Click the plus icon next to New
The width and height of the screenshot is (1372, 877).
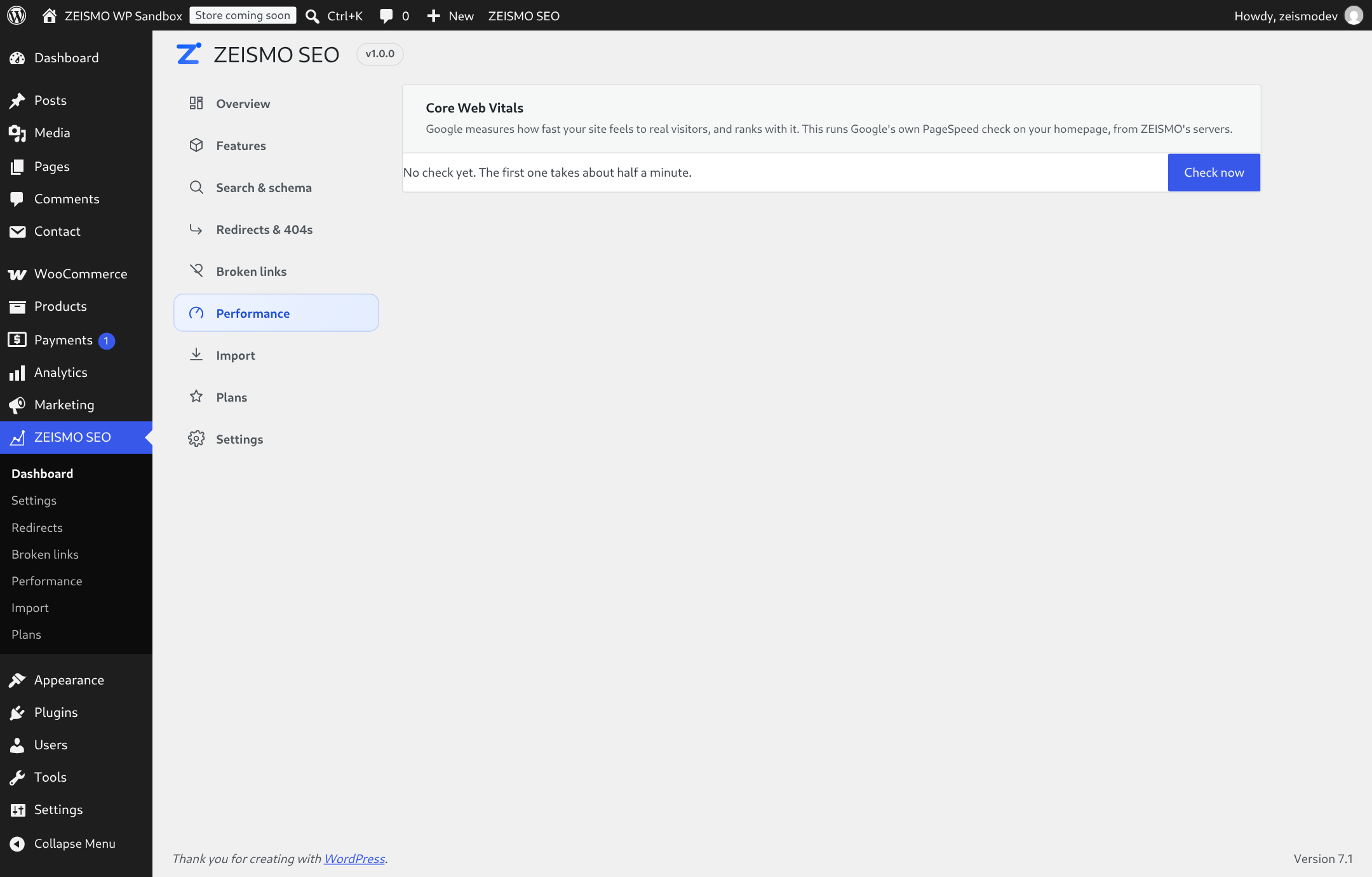tap(433, 16)
